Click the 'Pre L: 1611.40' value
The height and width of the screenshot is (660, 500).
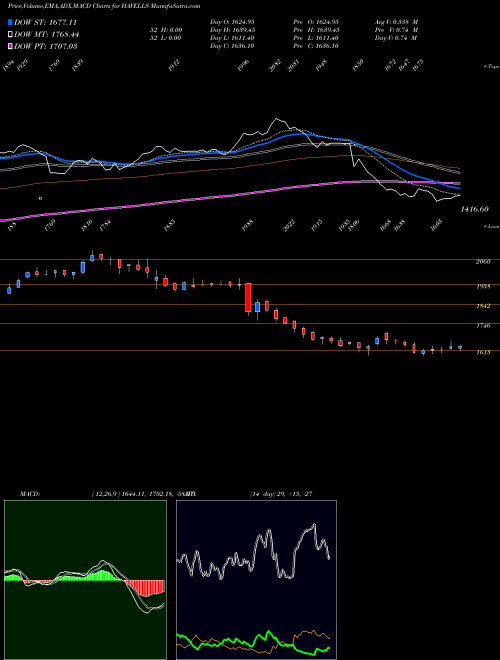[316, 38]
